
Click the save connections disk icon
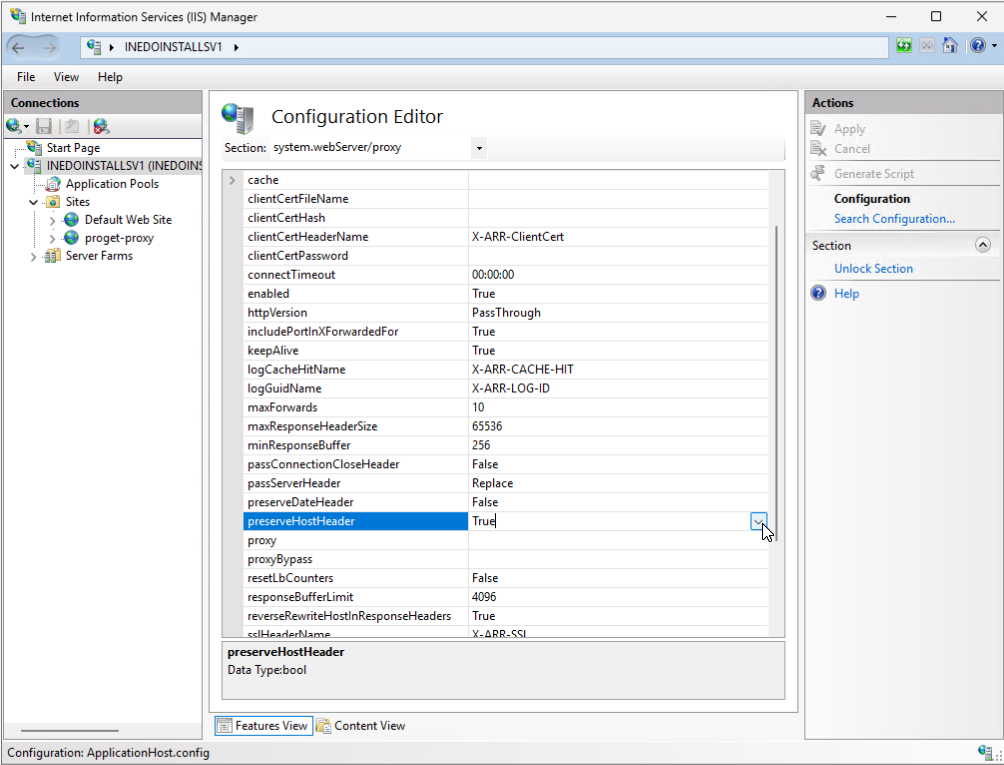pyautogui.click(x=44, y=126)
